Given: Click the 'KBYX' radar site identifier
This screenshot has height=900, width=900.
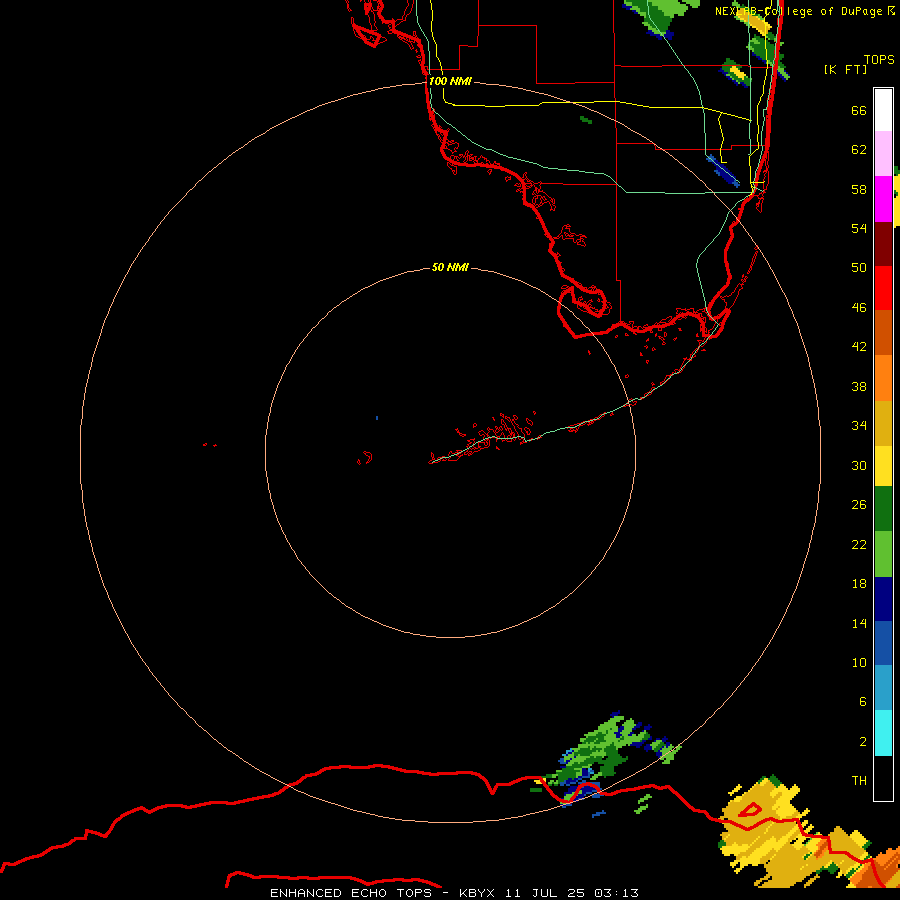Looking at the screenshot, I should click(x=476, y=893).
